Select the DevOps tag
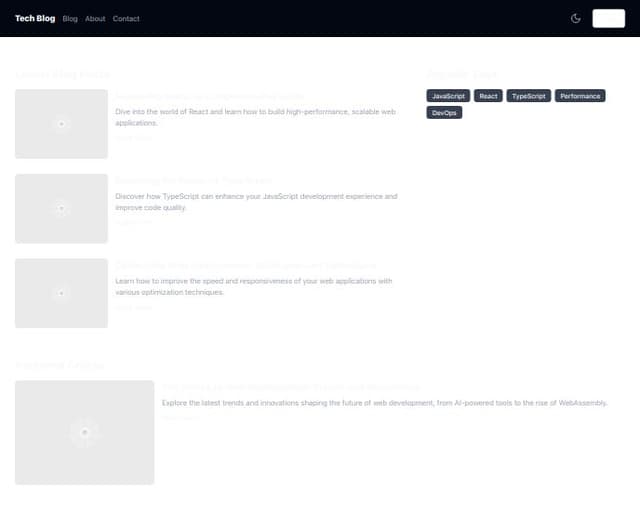The image size is (640, 515). click(444, 113)
